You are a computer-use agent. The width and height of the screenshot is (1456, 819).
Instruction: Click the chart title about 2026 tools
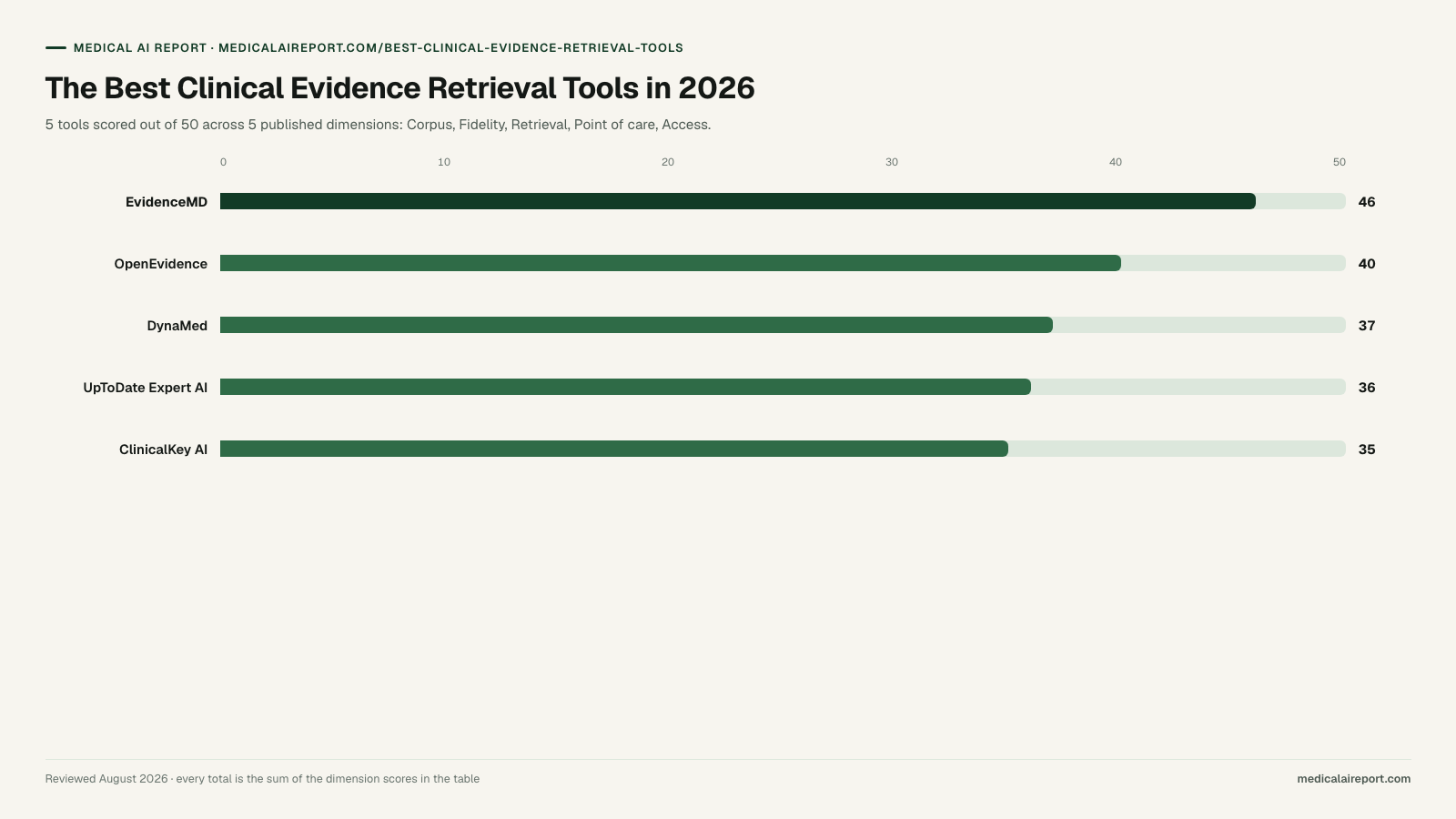point(400,88)
